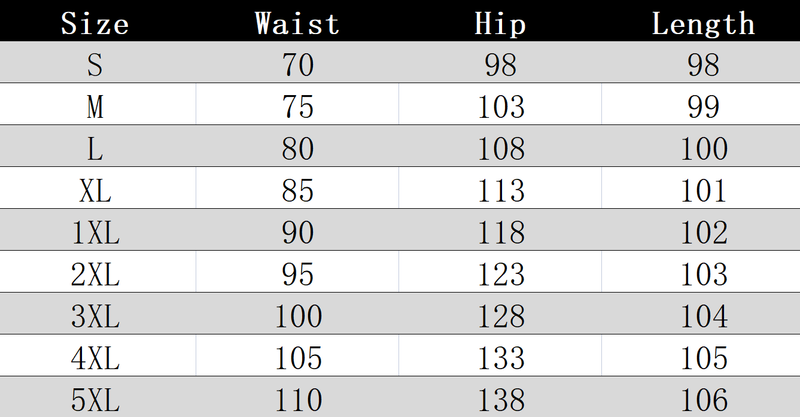This screenshot has width=800, height=417.
Task: Click hip value 133 in the 4XL row
Action: (500, 356)
